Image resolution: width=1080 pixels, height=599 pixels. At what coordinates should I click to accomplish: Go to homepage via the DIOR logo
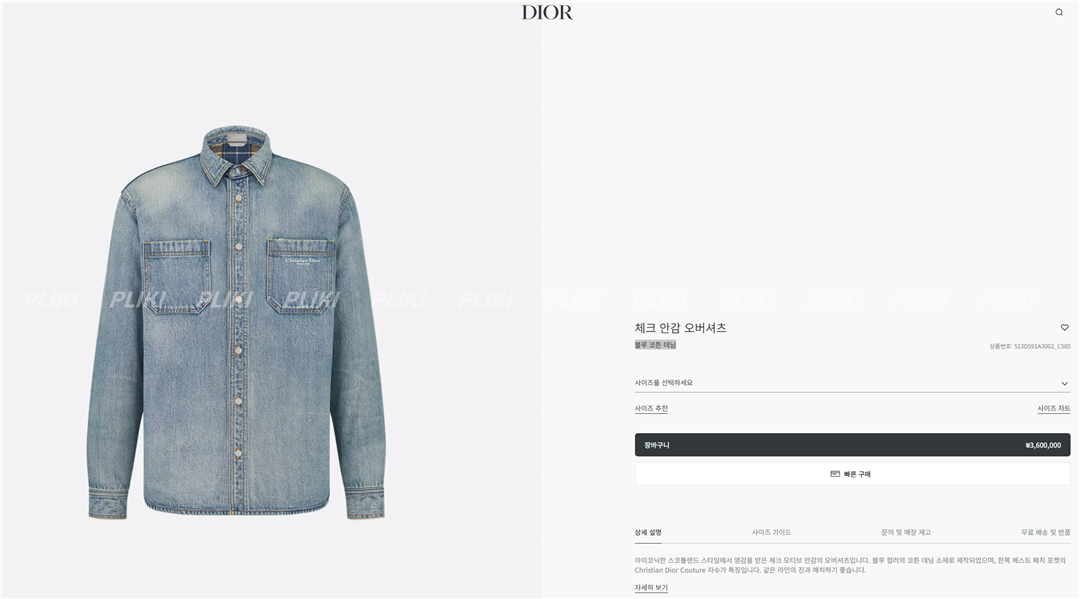click(x=547, y=12)
